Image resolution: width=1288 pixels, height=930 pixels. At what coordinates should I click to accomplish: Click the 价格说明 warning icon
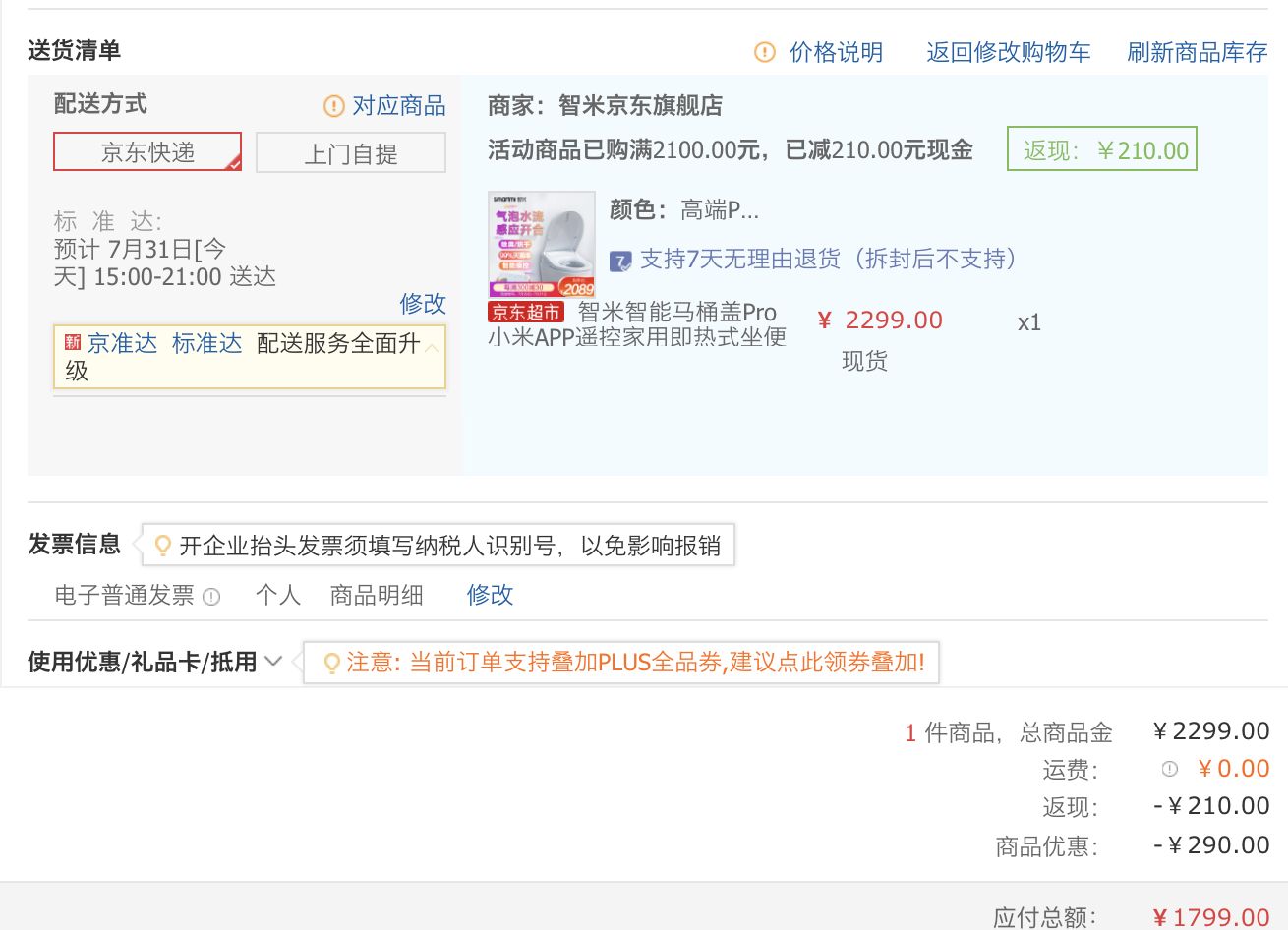tap(764, 52)
